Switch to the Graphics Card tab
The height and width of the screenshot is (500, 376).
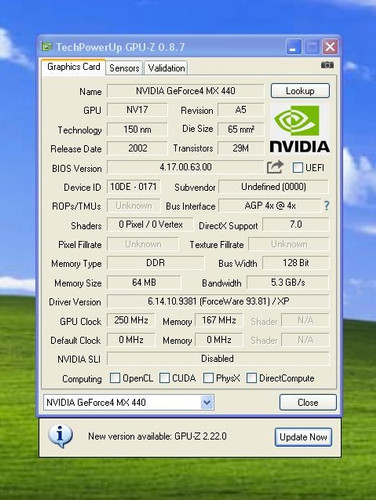[74, 67]
